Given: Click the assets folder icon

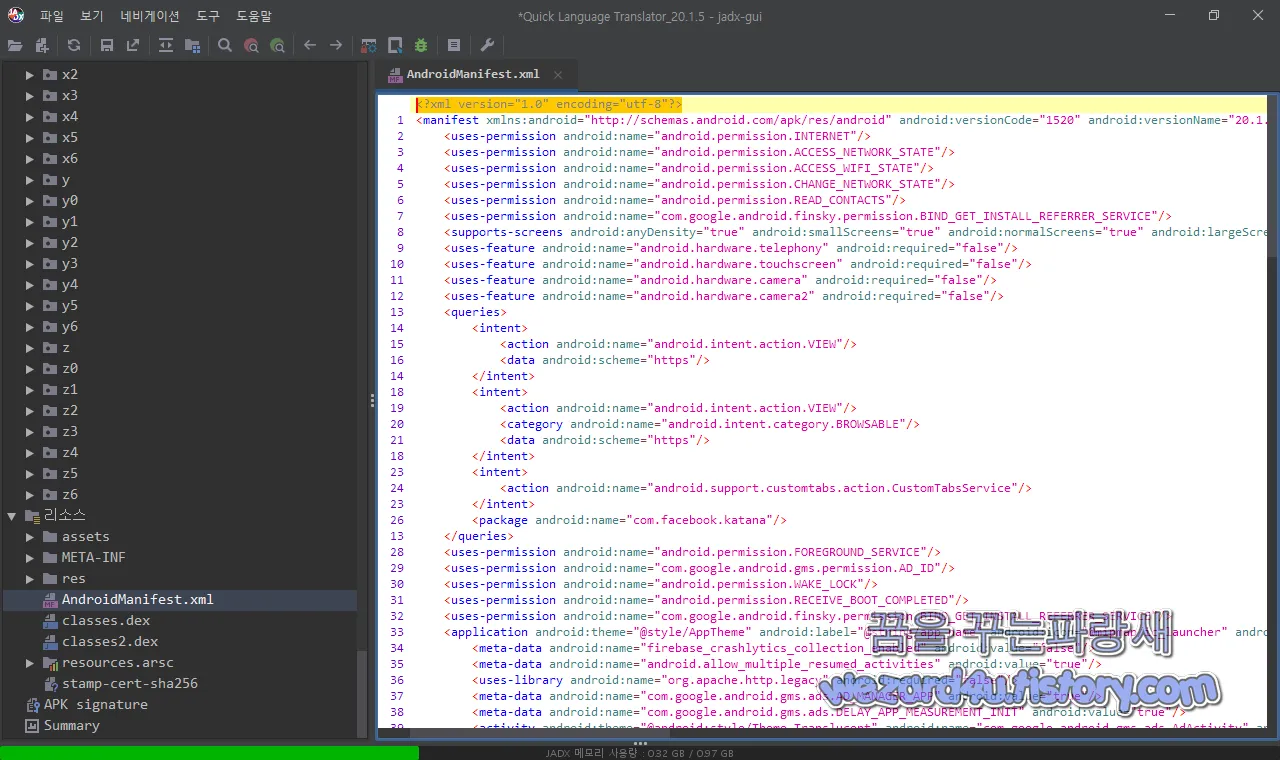Looking at the screenshot, I should click(50, 537).
